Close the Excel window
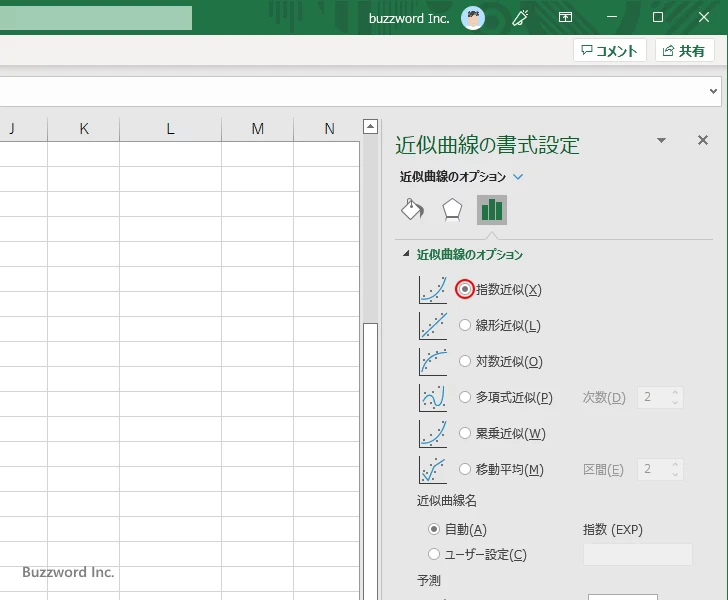 704,17
